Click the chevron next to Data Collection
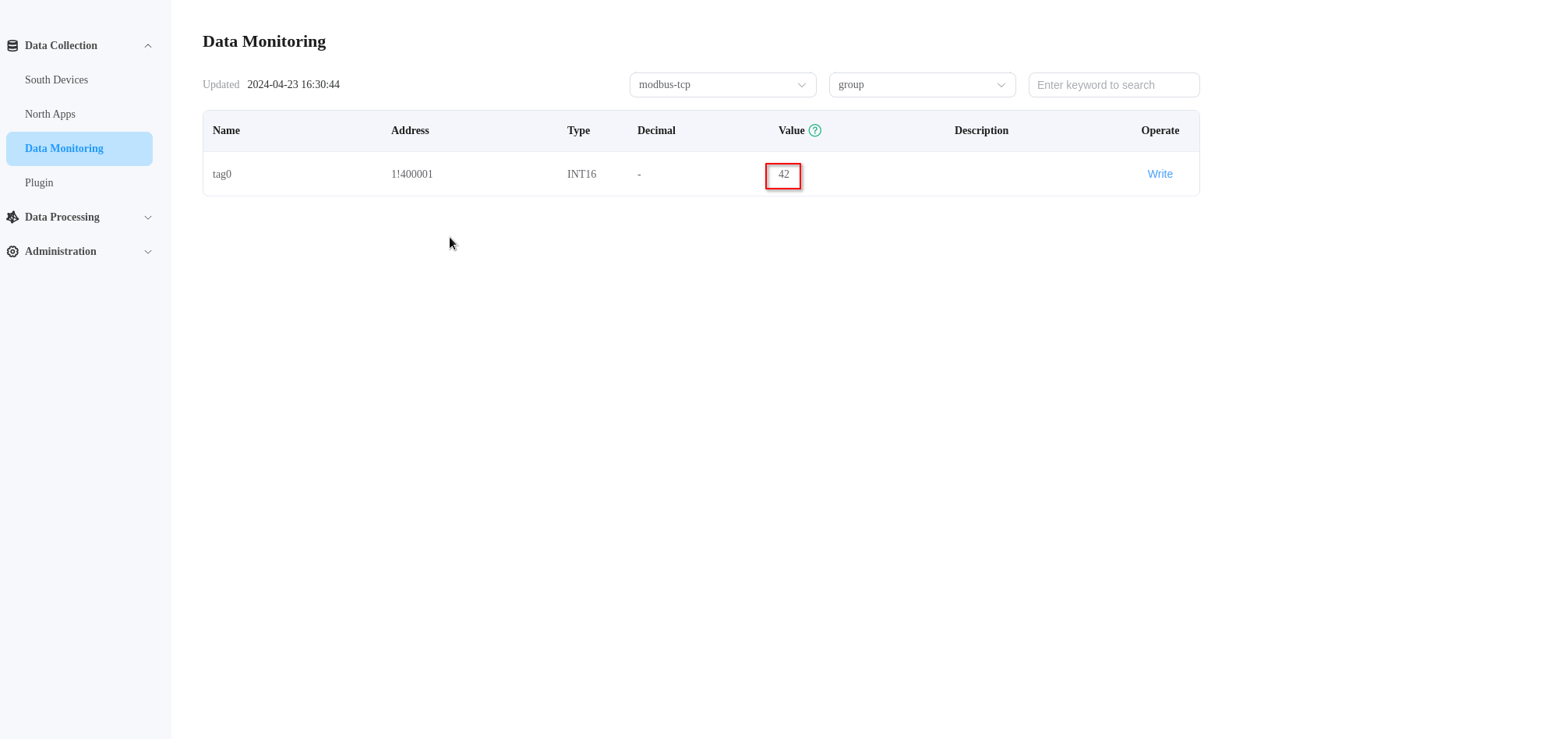Image resolution: width=1568 pixels, height=739 pixels. pyautogui.click(x=148, y=45)
